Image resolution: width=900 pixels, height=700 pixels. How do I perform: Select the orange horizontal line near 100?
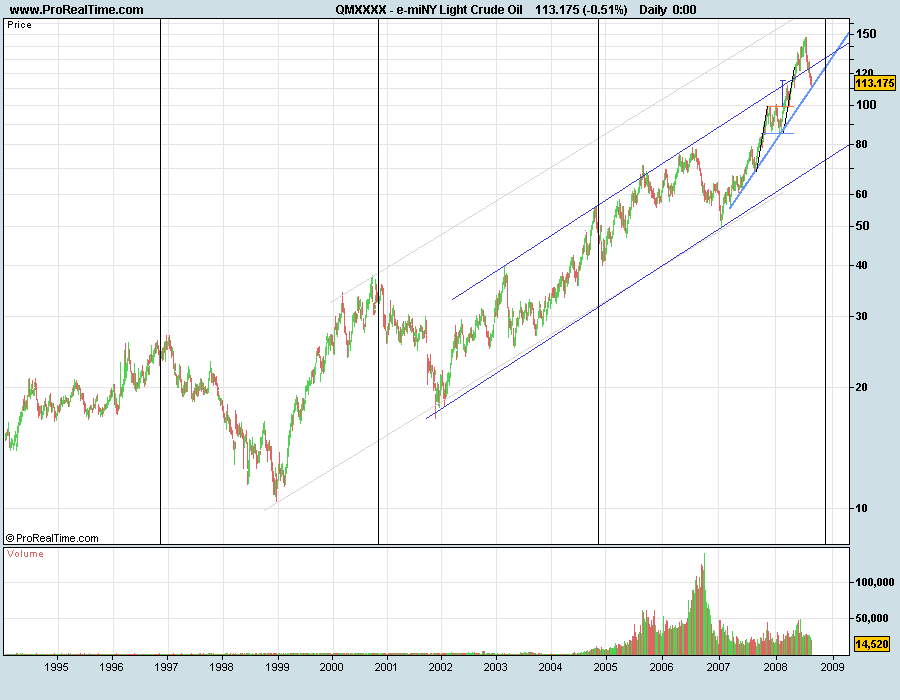click(x=781, y=106)
